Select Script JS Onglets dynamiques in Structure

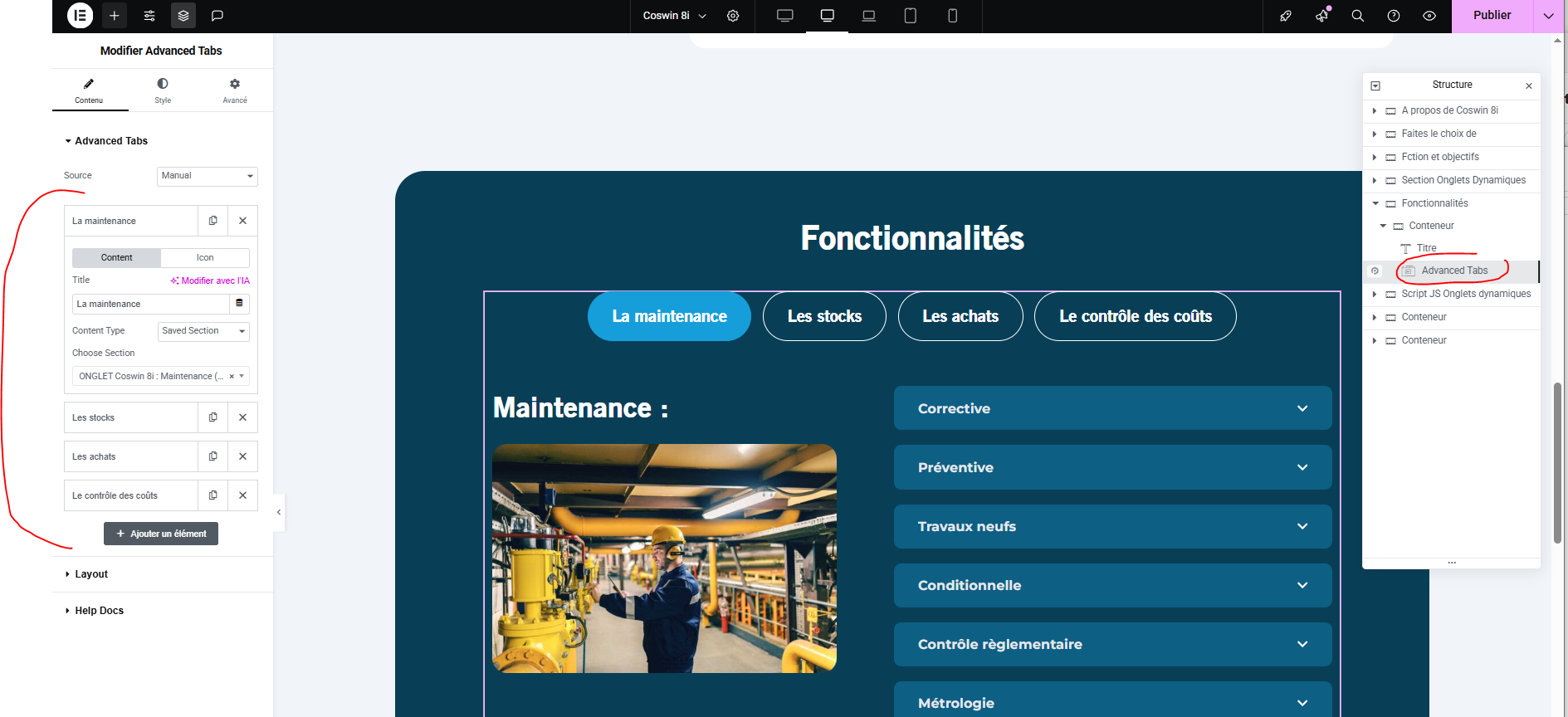coord(1466,294)
